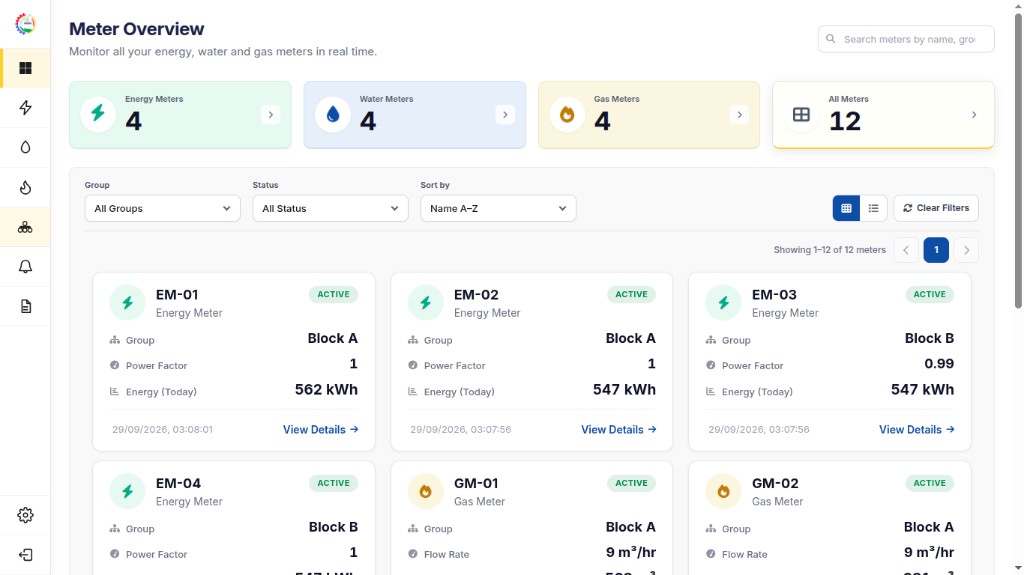The height and width of the screenshot is (575, 1024).
Task: Open the water droplet sidebar icon
Action: coord(25,148)
